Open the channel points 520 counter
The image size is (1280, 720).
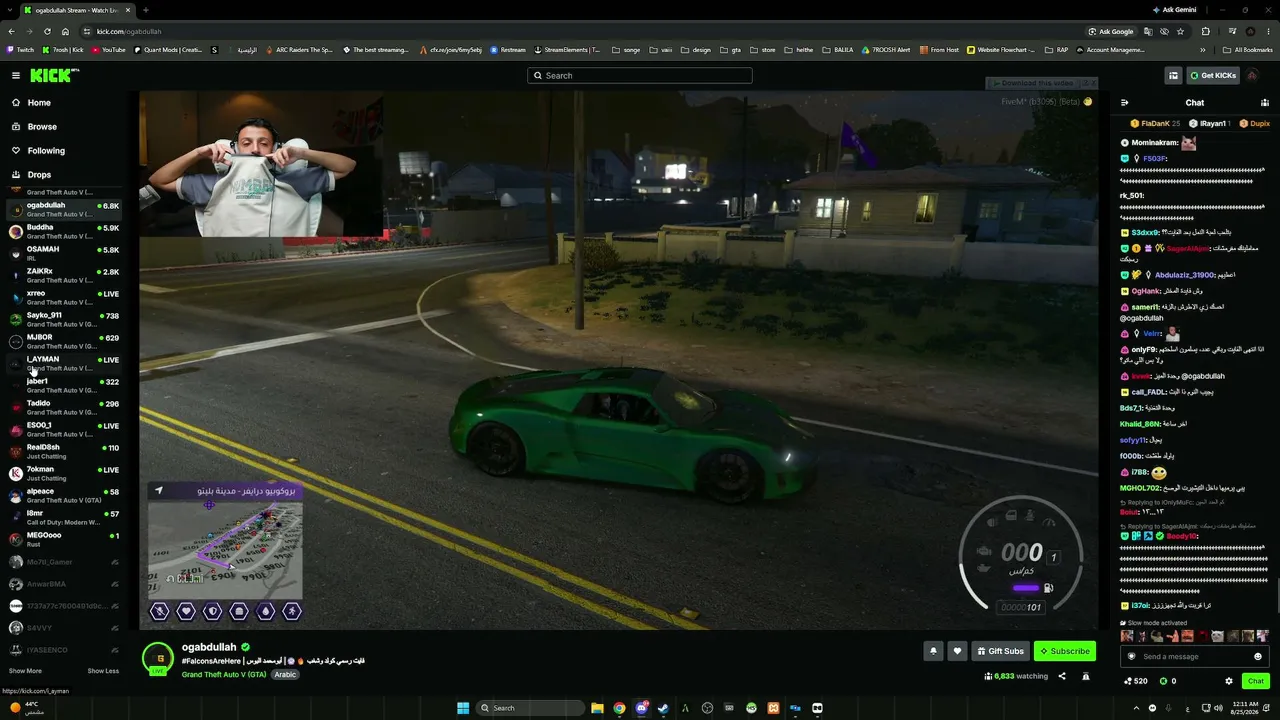point(1135,681)
